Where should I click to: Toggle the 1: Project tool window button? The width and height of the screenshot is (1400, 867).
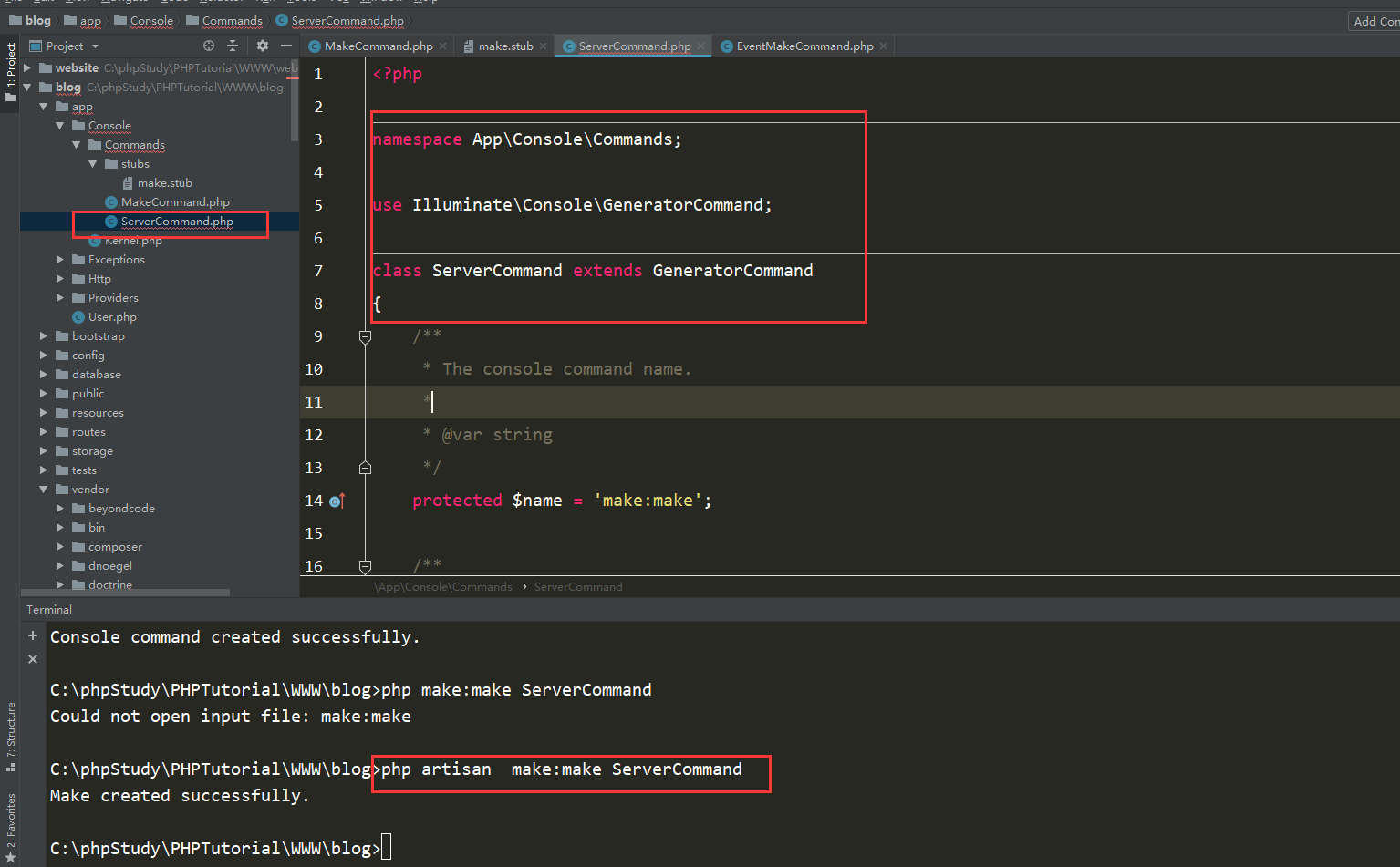[x=11, y=72]
